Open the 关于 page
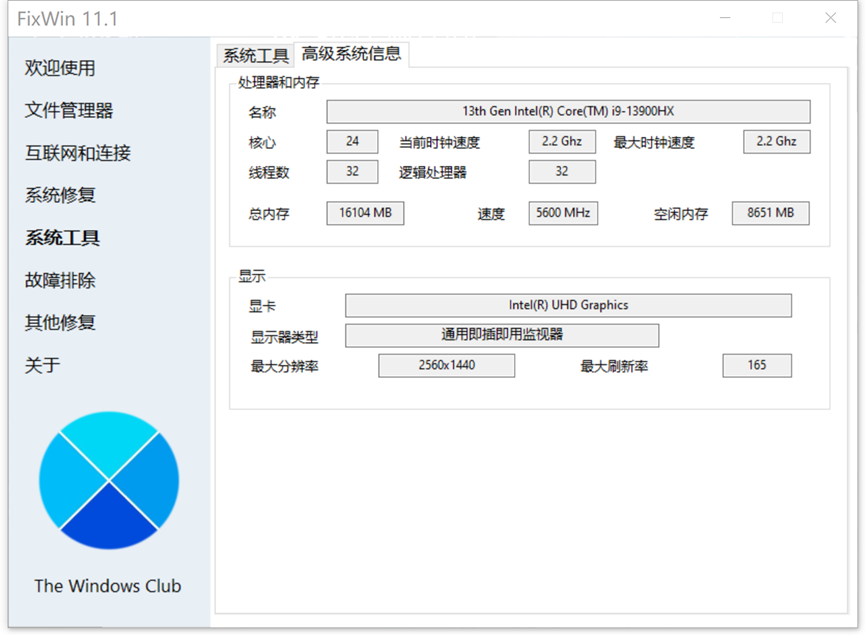Image resolution: width=865 pixels, height=635 pixels. (x=42, y=365)
